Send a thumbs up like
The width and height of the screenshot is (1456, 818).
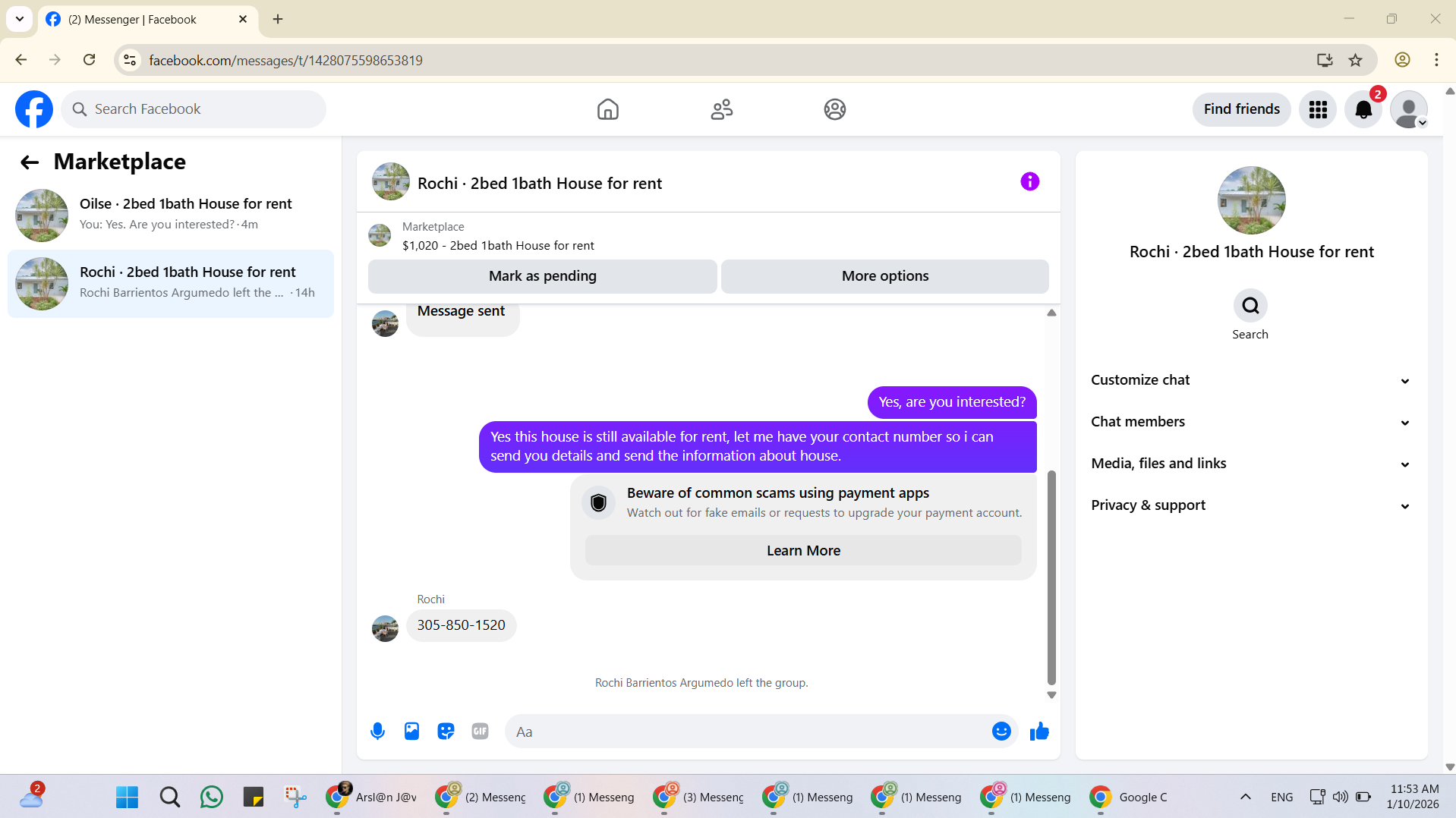(1039, 731)
